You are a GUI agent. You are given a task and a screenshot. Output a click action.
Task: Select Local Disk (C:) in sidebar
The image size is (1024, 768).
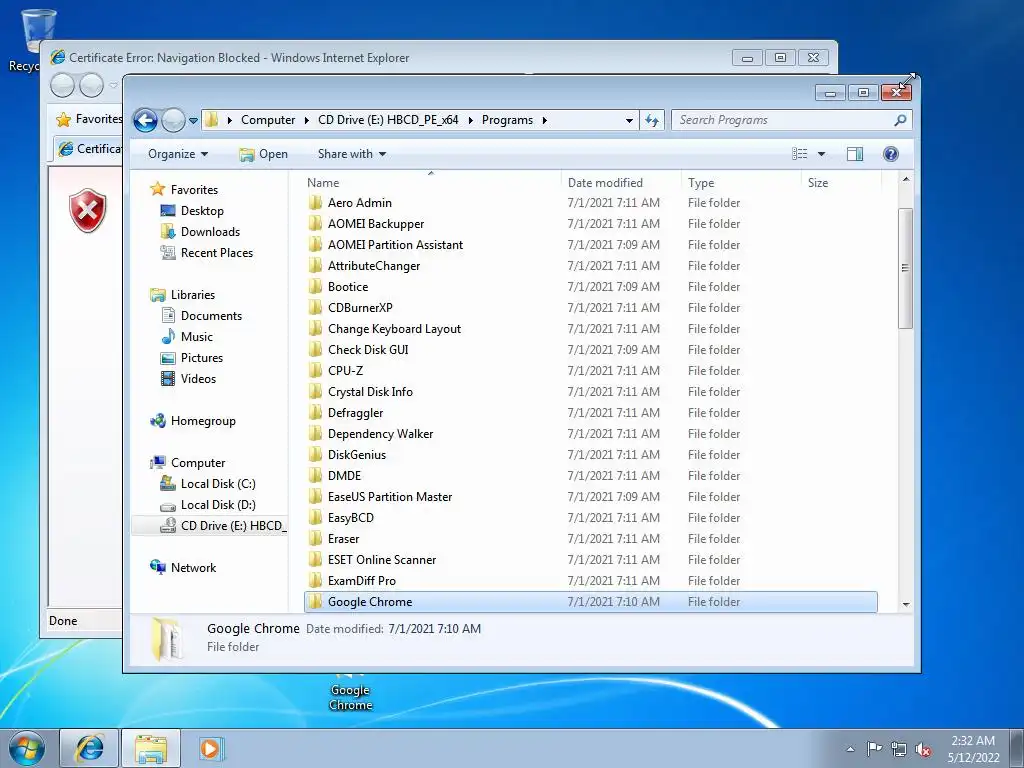218,484
